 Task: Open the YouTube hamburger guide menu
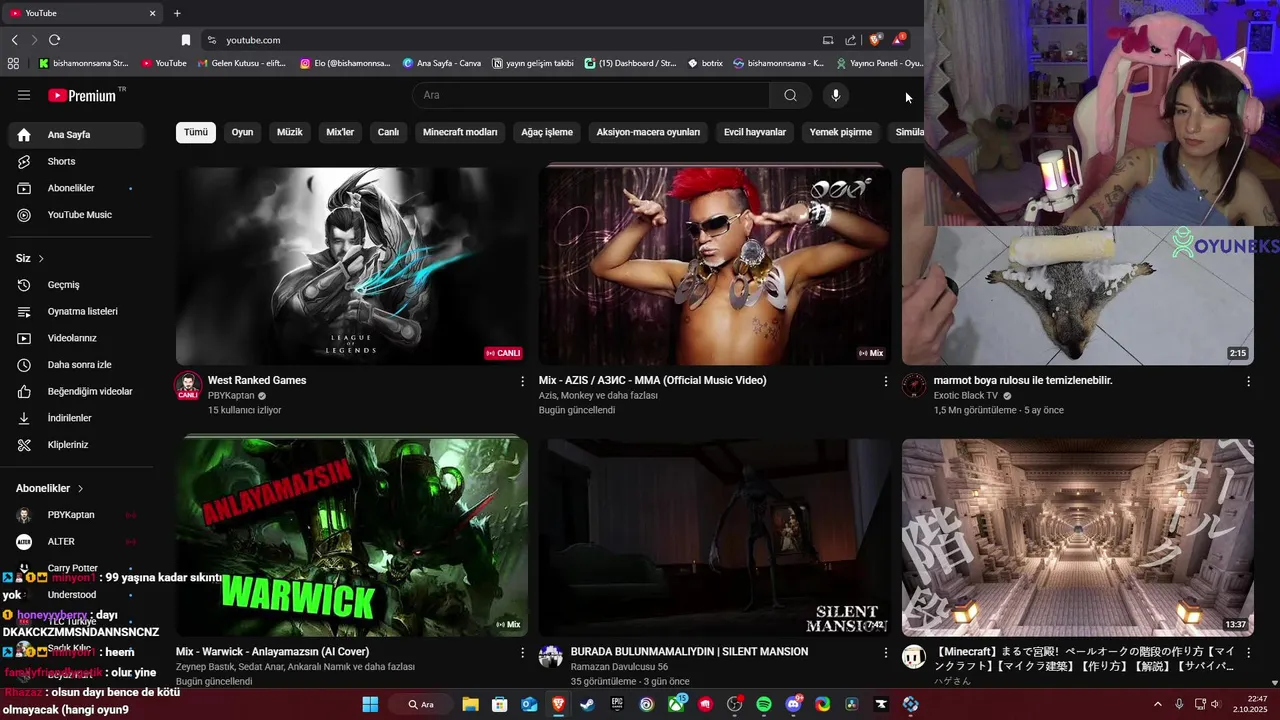coord(24,95)
